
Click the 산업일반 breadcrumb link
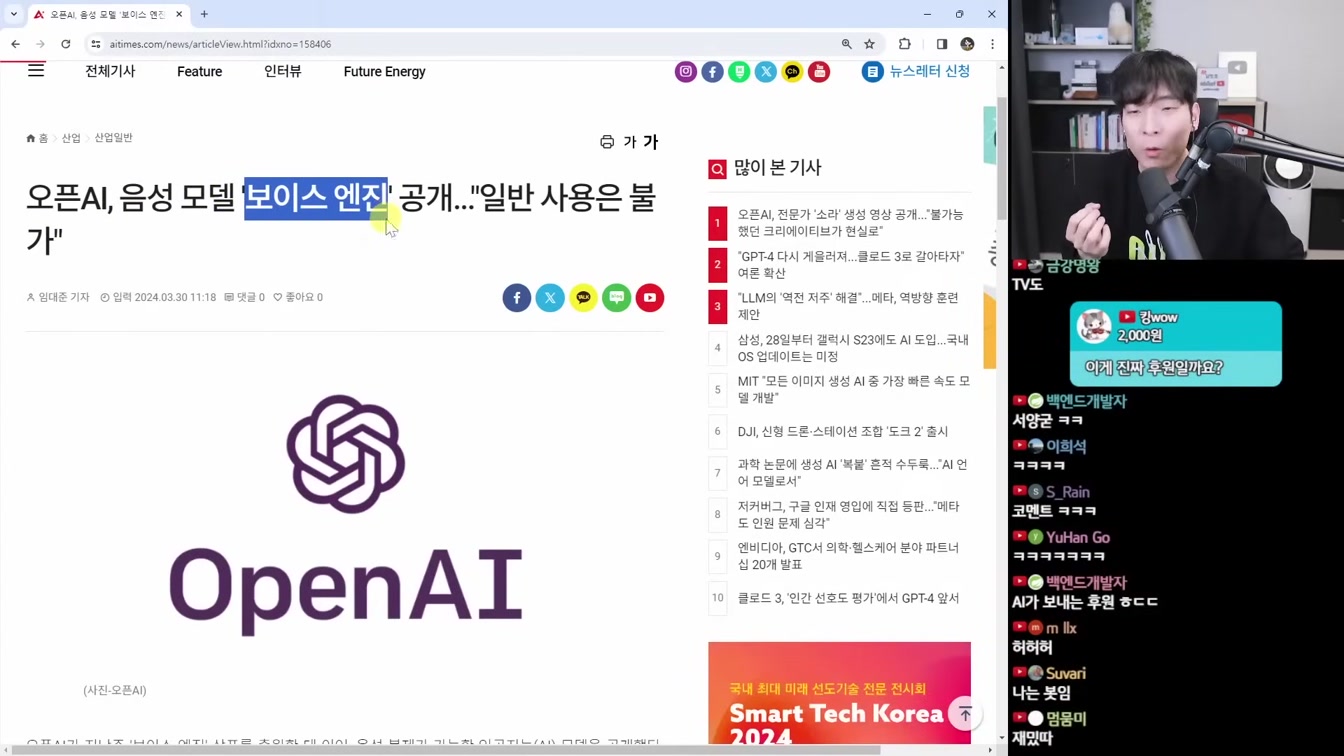[113, 138]
